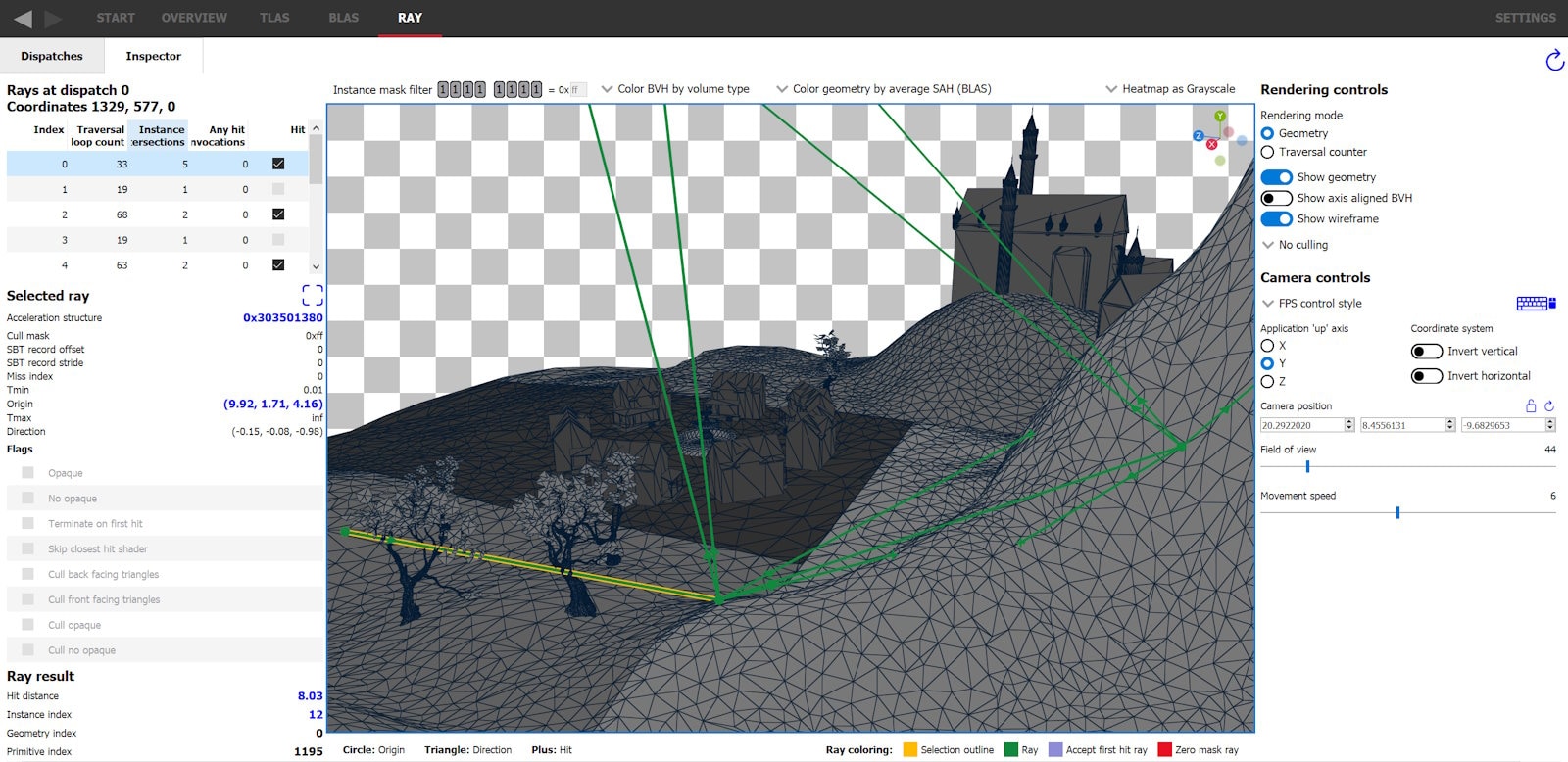Image resolution: width=1568 pixels, height=762 pixels.
Task: Click the back navigation arrow
Action: pos(23,19)
